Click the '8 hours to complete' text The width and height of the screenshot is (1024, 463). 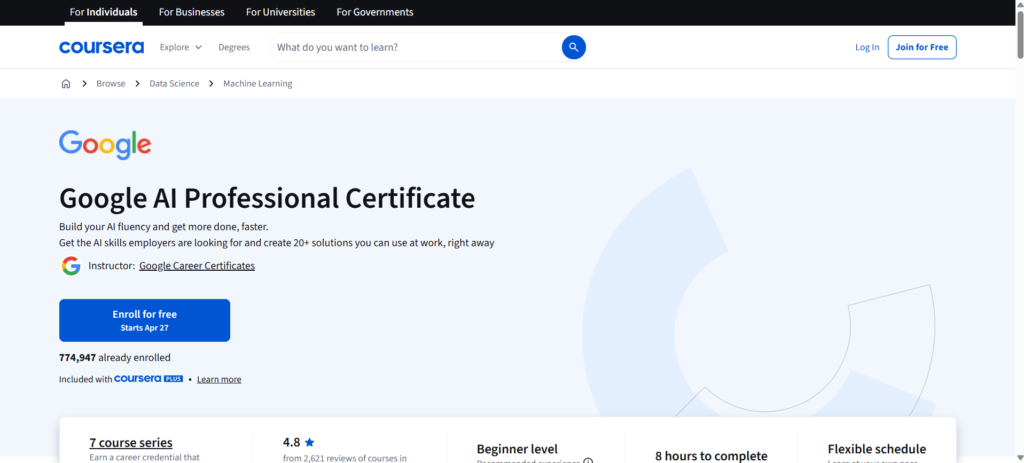click(711, 456)
